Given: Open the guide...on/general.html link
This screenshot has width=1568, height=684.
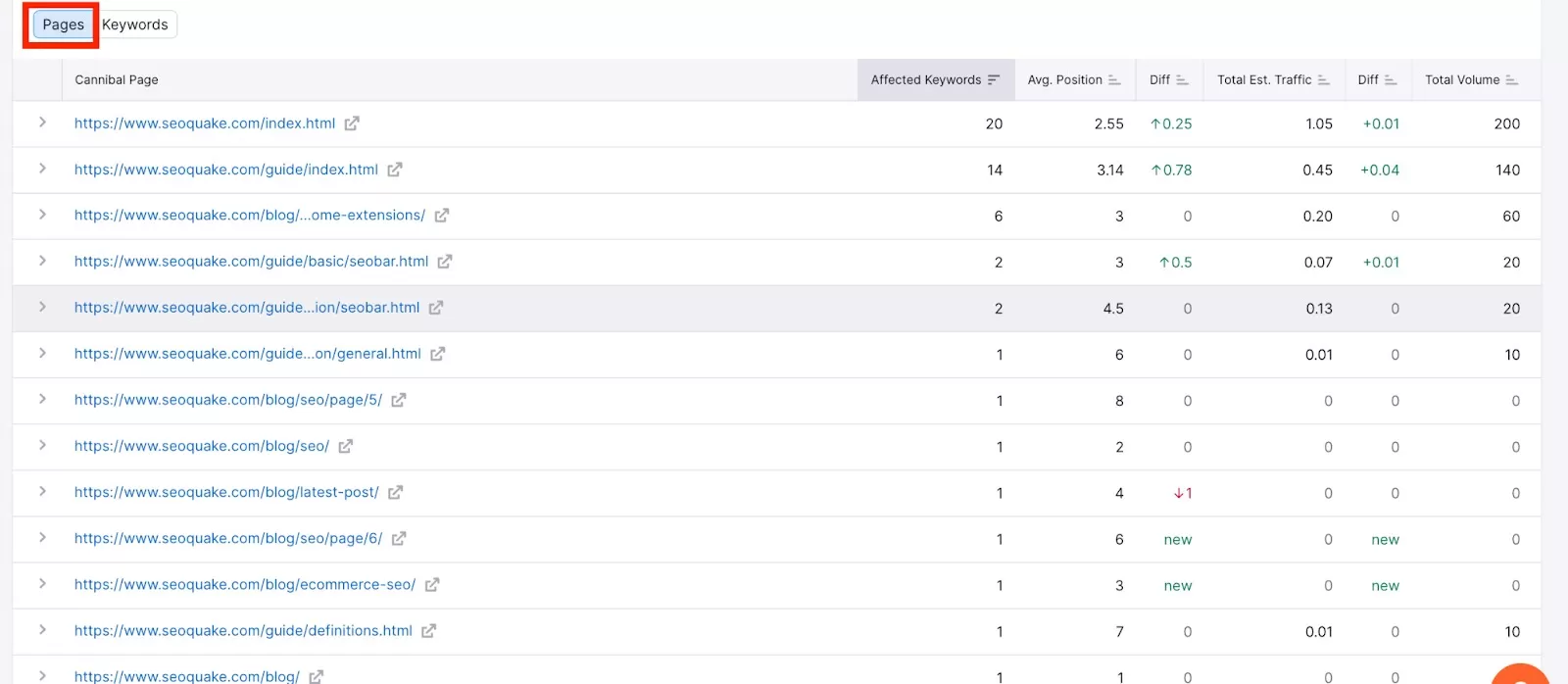Looking at the screenshot, I should [x=248, y=354].
